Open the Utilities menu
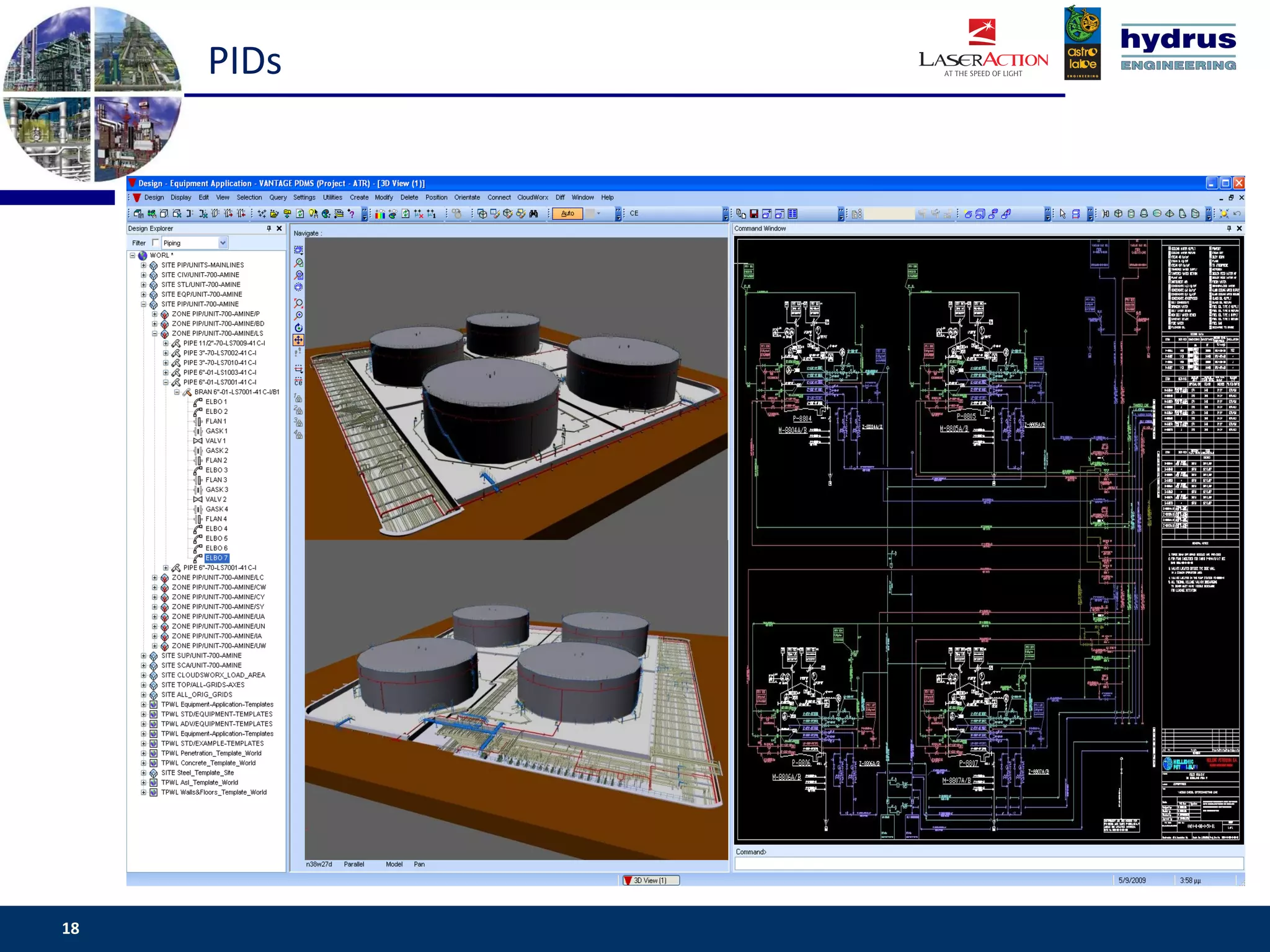Viewport: 1270px width, 952px height. [x=332, y=198]
